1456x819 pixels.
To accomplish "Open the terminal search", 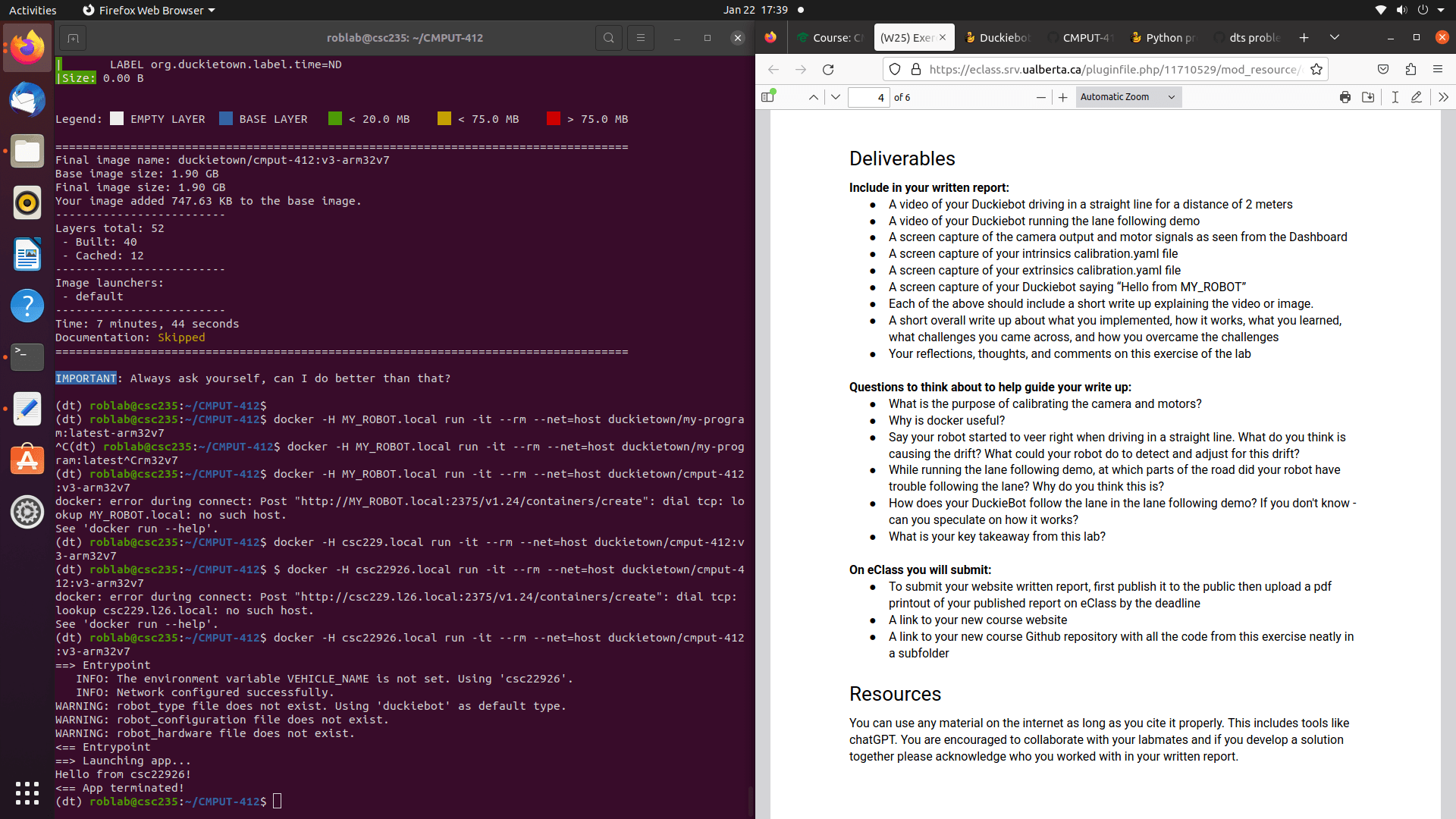I will pyautogui.click(x=608, y=38).
